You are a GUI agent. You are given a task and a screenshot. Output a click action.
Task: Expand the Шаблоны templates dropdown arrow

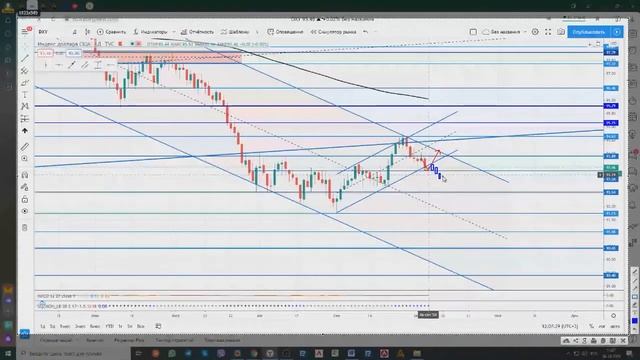click(257, 32)
